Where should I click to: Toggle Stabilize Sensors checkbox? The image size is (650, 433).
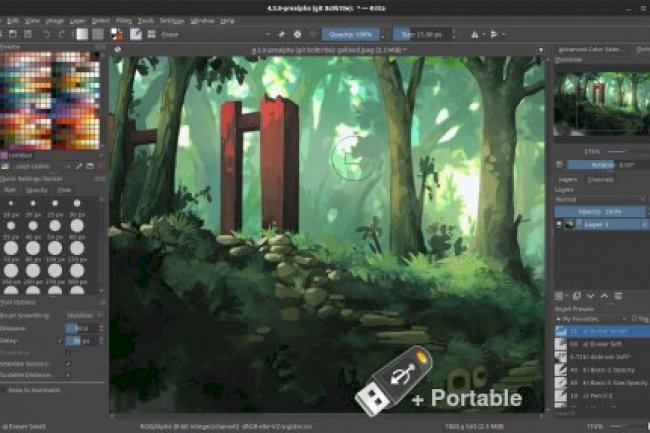(68, 364)
